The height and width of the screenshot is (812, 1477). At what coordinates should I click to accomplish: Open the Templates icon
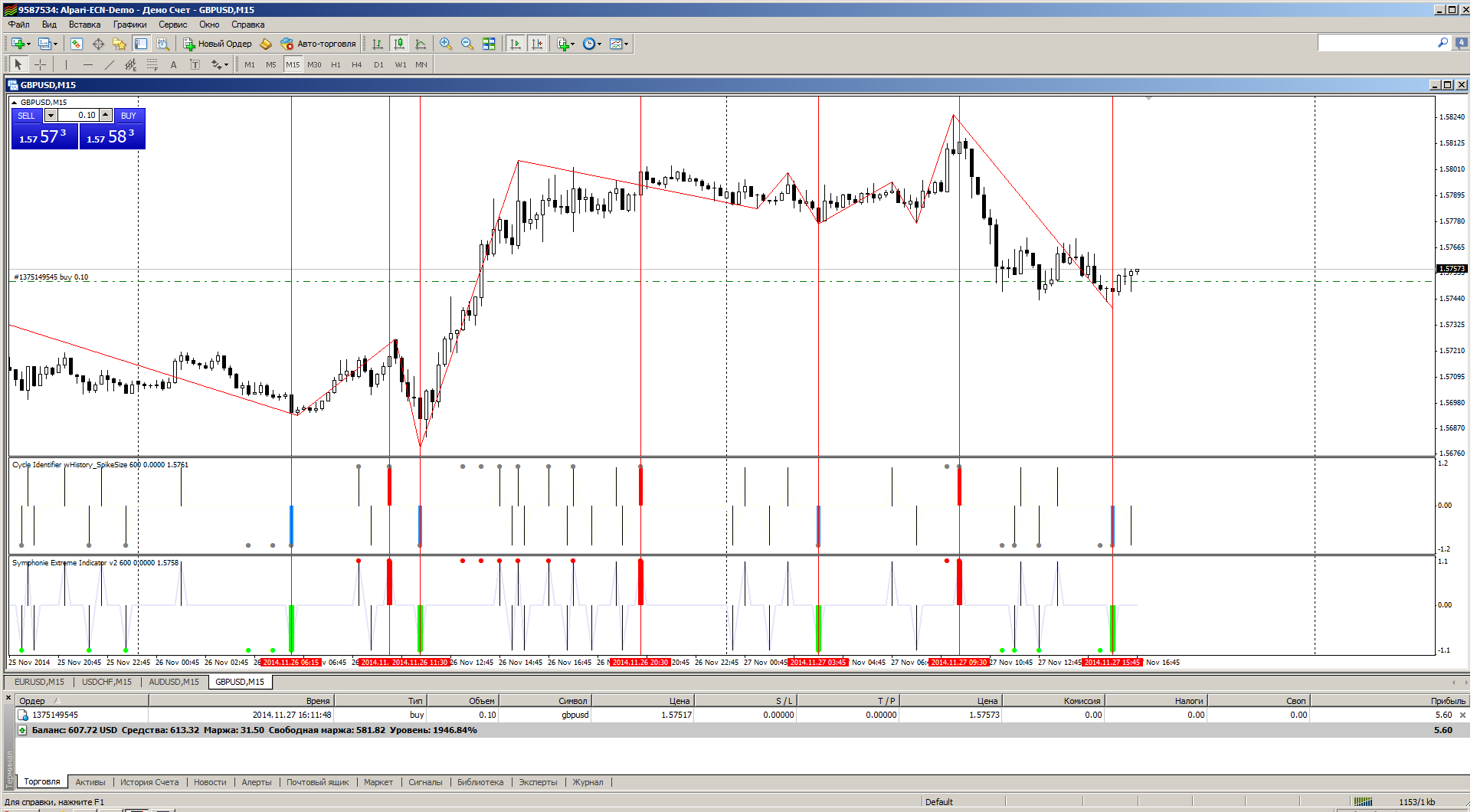point(615,44)
